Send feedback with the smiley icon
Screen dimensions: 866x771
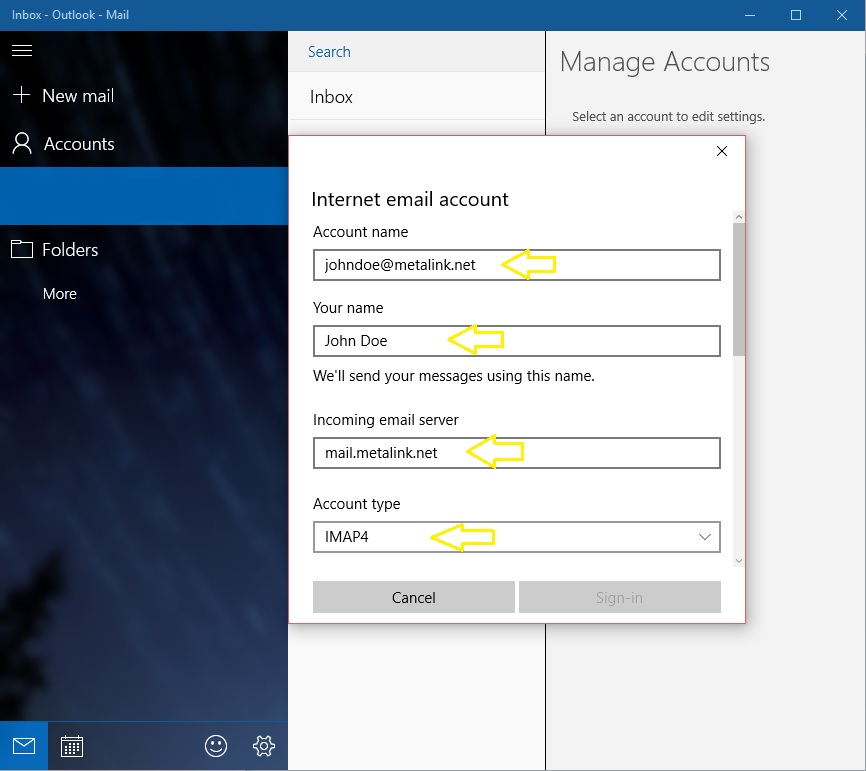(x=216, y=746)
